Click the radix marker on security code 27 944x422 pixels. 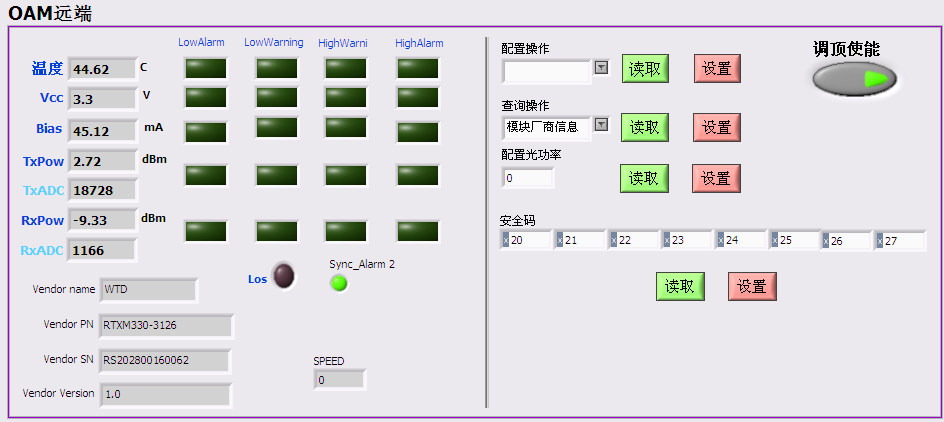tap(880, 241)
